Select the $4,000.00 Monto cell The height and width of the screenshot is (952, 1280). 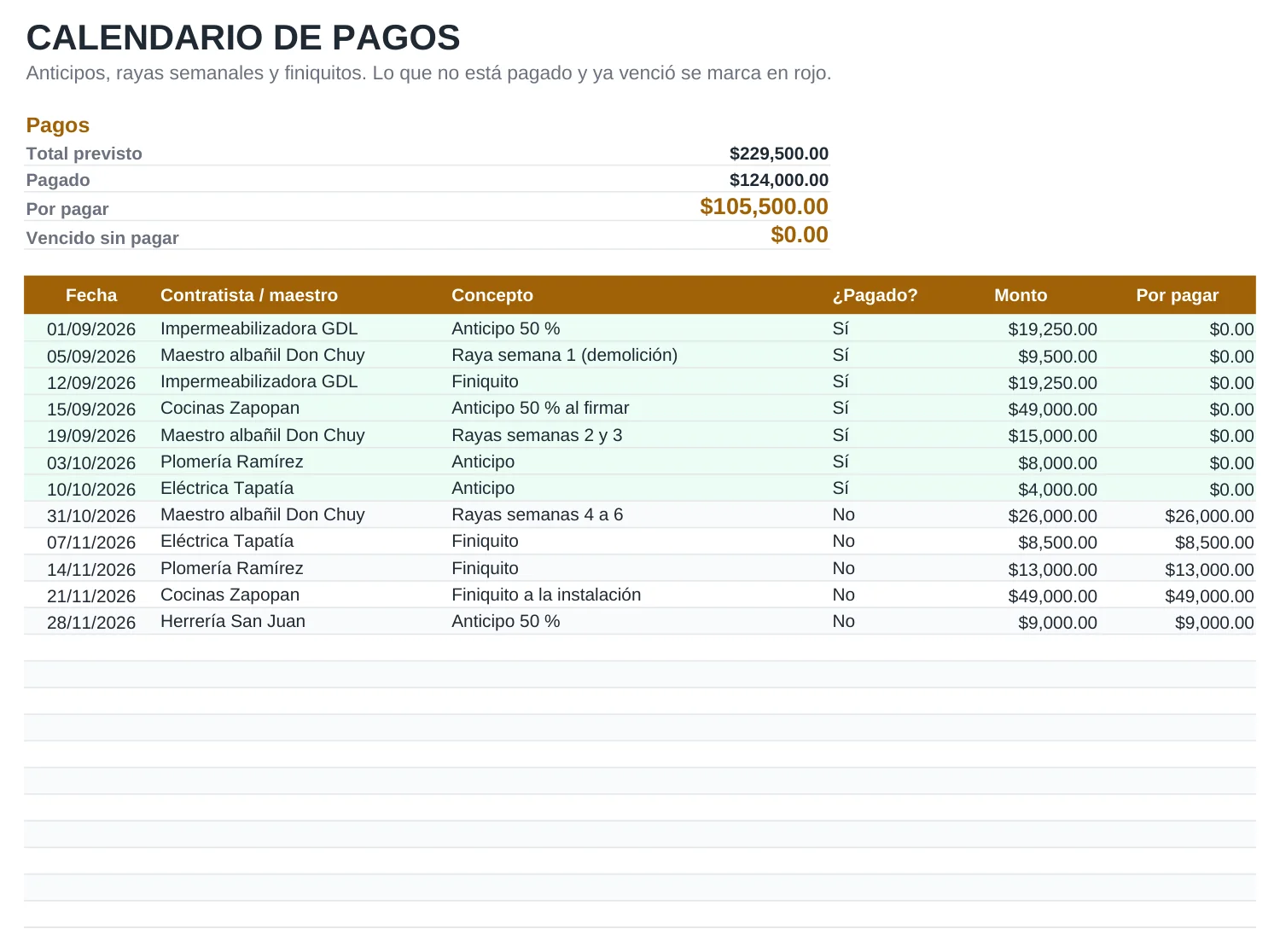click(1057, 490)
